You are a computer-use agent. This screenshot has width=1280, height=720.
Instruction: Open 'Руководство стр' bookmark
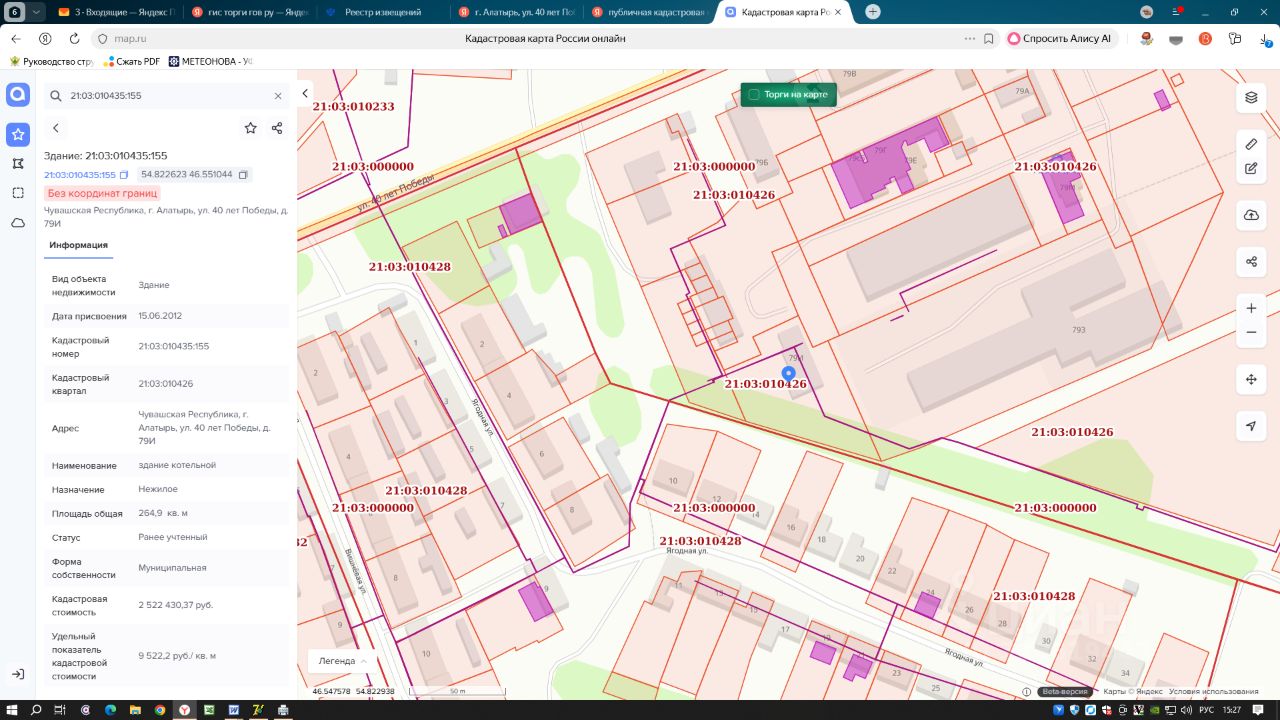(52, 61)
